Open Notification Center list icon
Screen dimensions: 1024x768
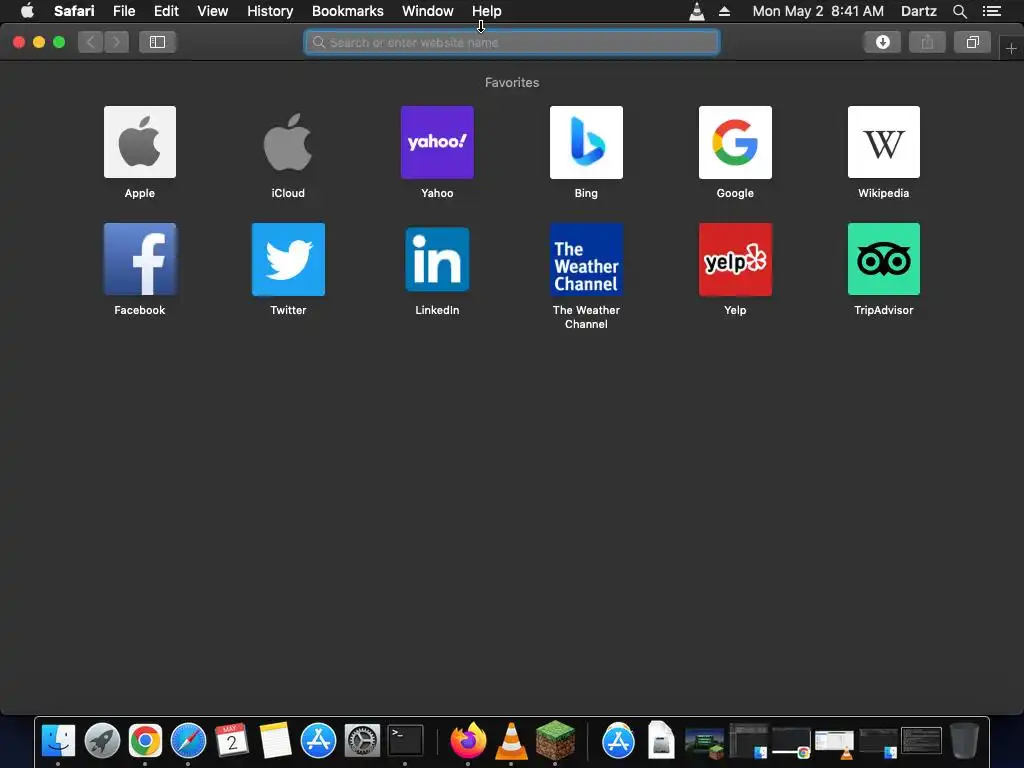[x=992, y=11]
